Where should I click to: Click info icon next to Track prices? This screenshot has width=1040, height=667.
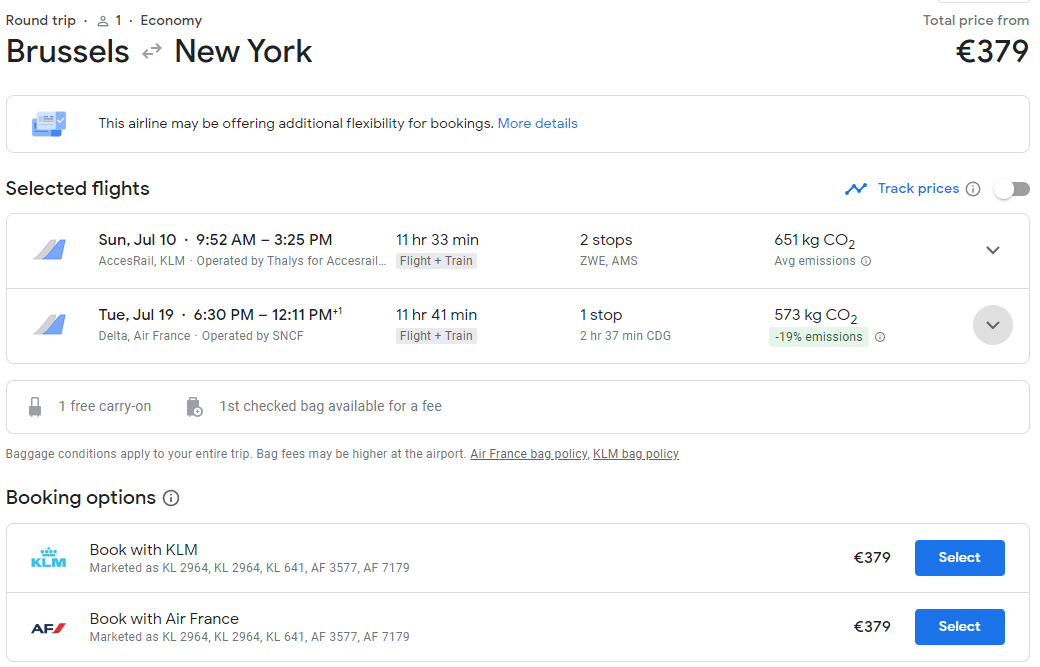pos(973,189)
